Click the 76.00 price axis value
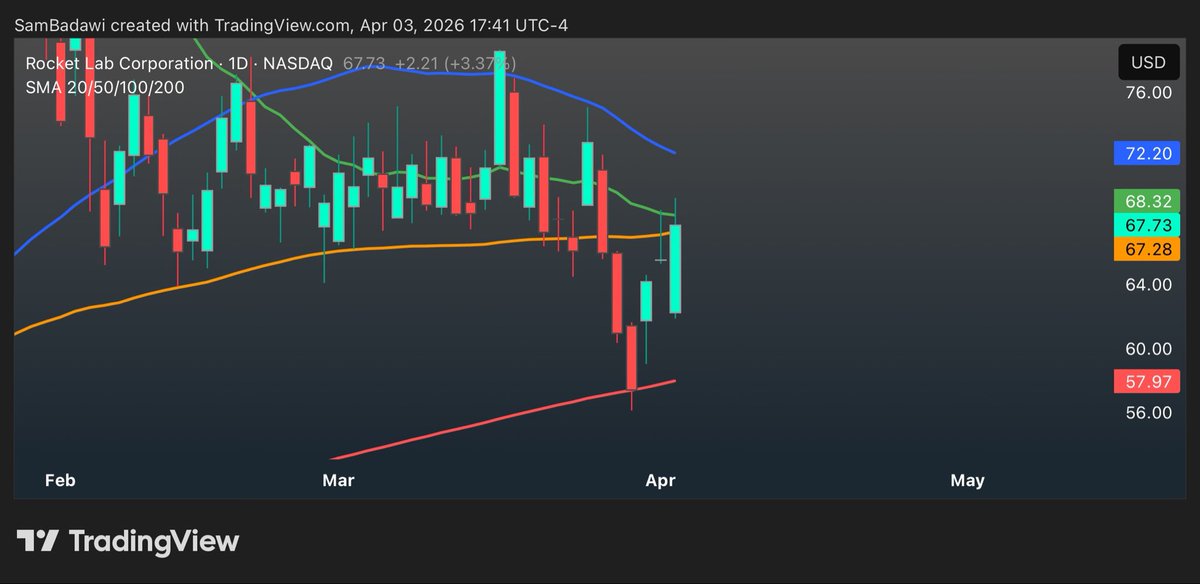 (x=1147, y=93)
